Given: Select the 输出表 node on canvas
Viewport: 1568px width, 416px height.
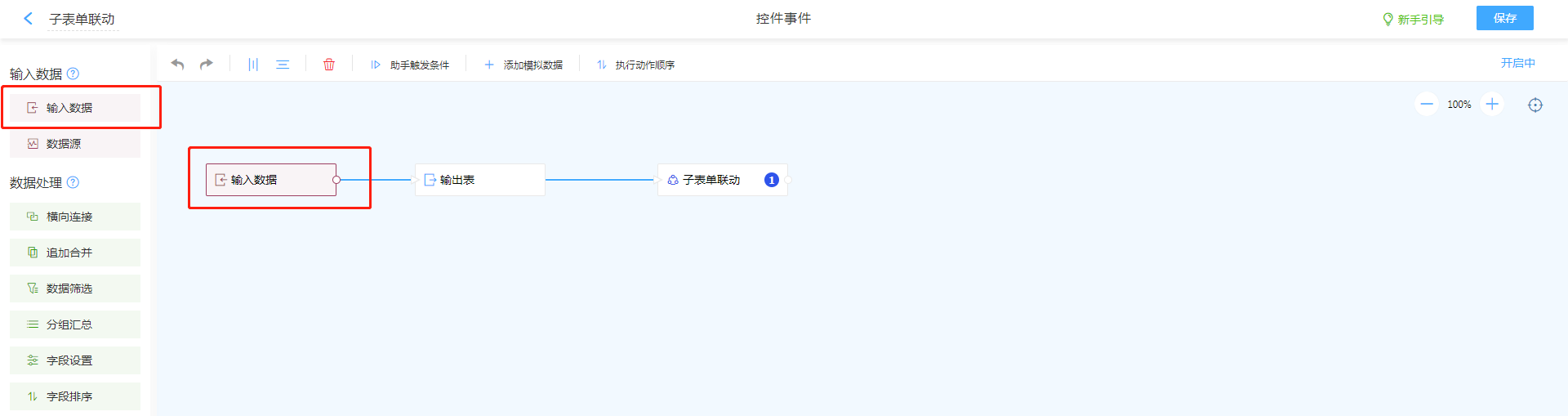Looking at the screenshot, I should point(479,180).
